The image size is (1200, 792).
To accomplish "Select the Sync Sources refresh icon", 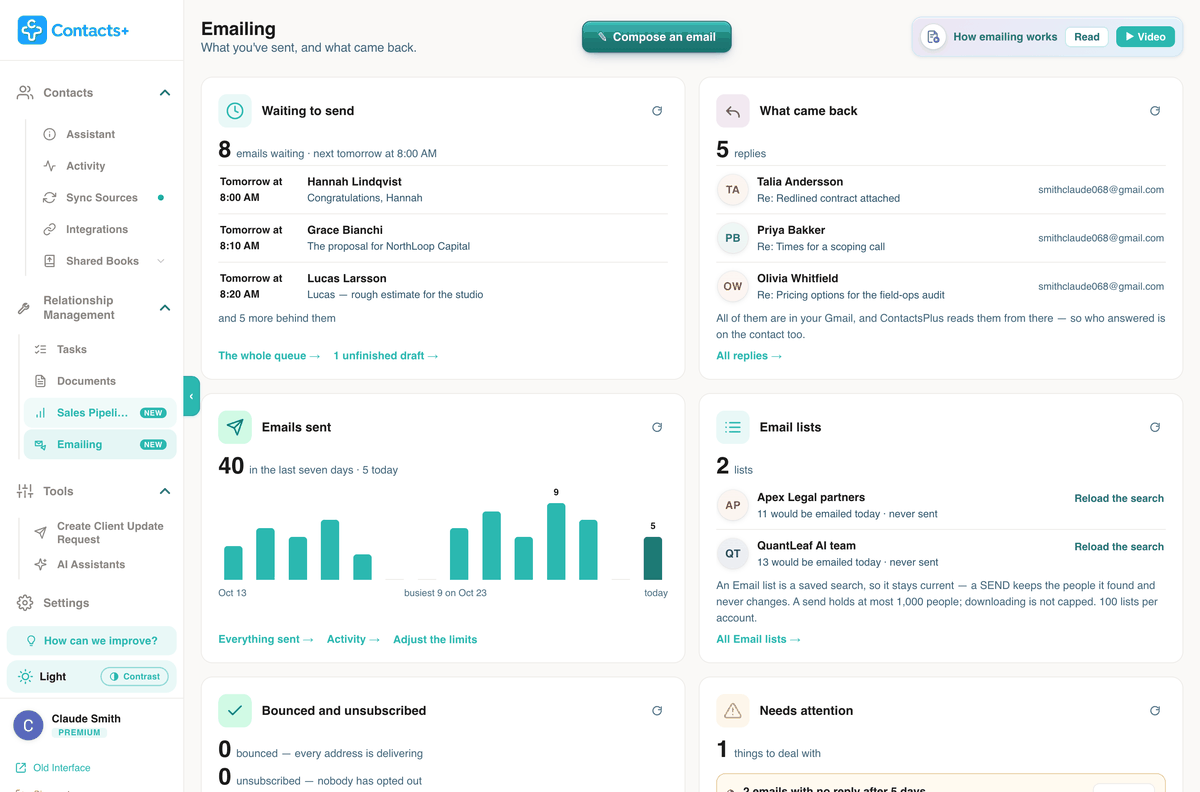I will 49,198.
